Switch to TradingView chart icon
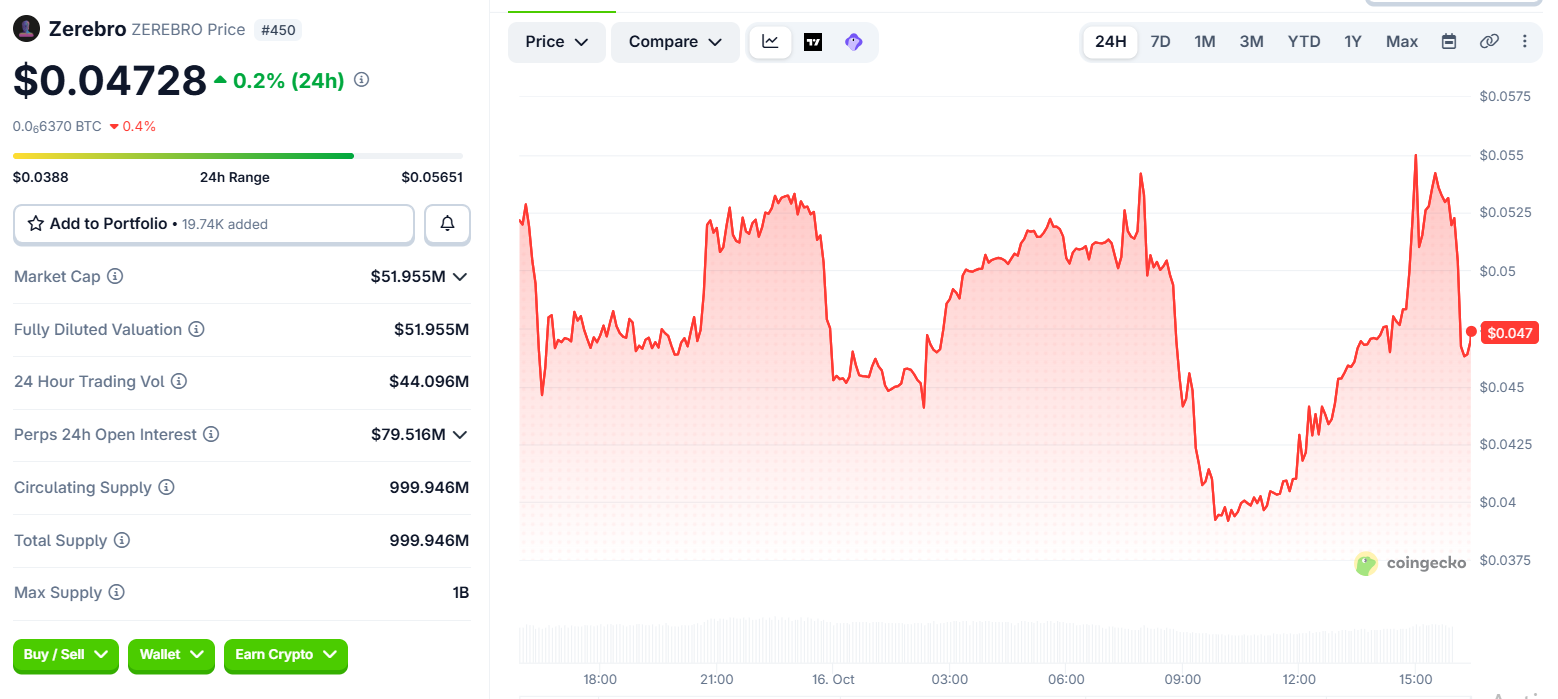The image size is (1558, 699). [x=813, y=42]
